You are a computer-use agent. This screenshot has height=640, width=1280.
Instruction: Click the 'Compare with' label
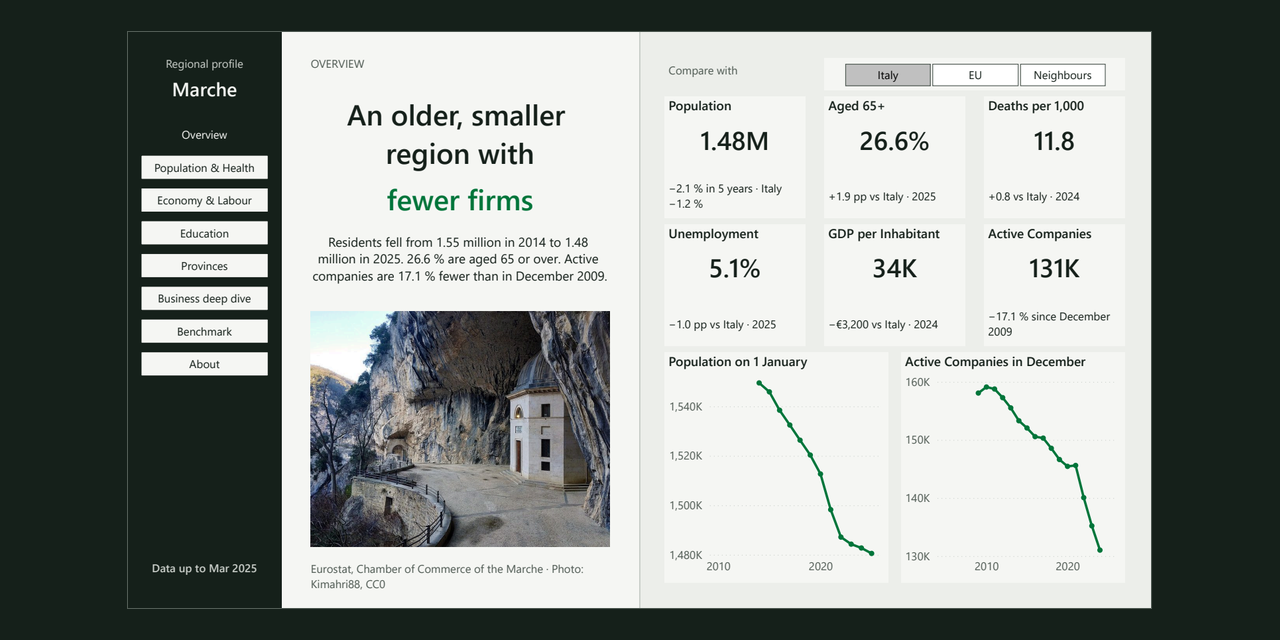[703, 71]
